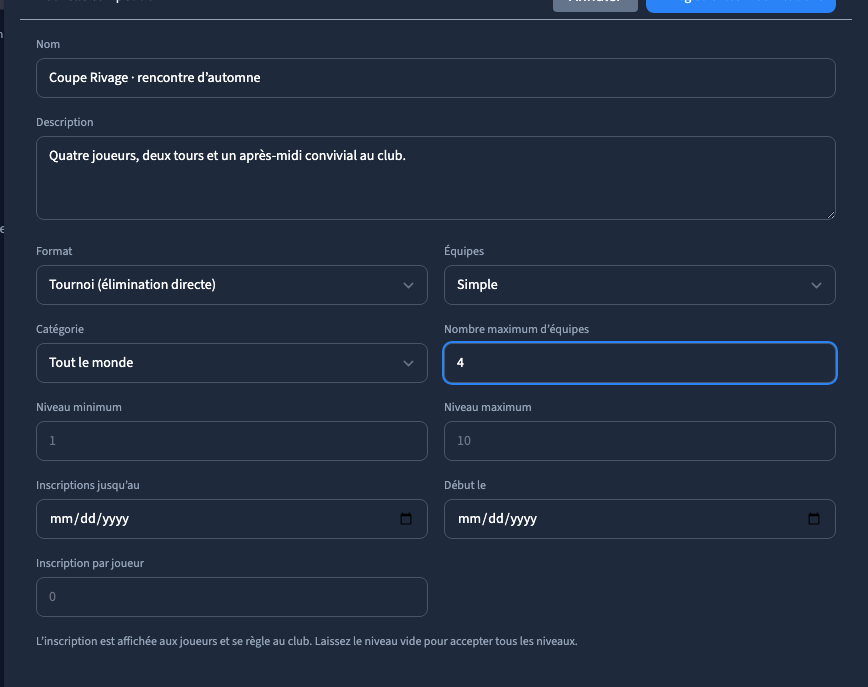The image size is (868, 687).
Task: Click the "Inscriptions jusqu'au" label
Action: pos(88,485)
